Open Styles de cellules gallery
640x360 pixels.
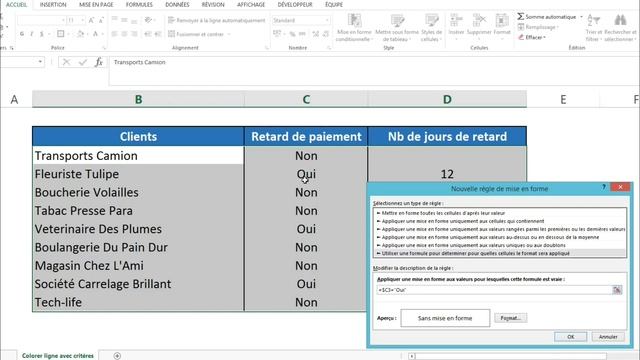click(431, 27)
